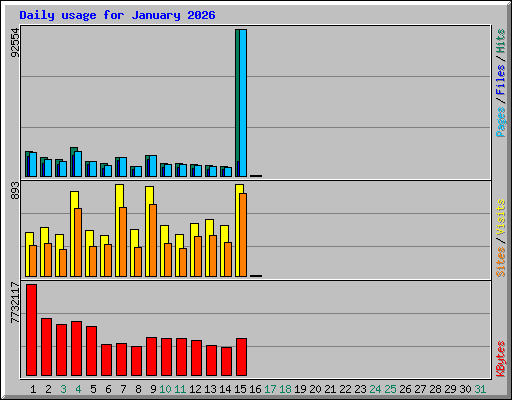512x400 pixels.
Task: Click green day label 3
Action: (x=63, y=389)
